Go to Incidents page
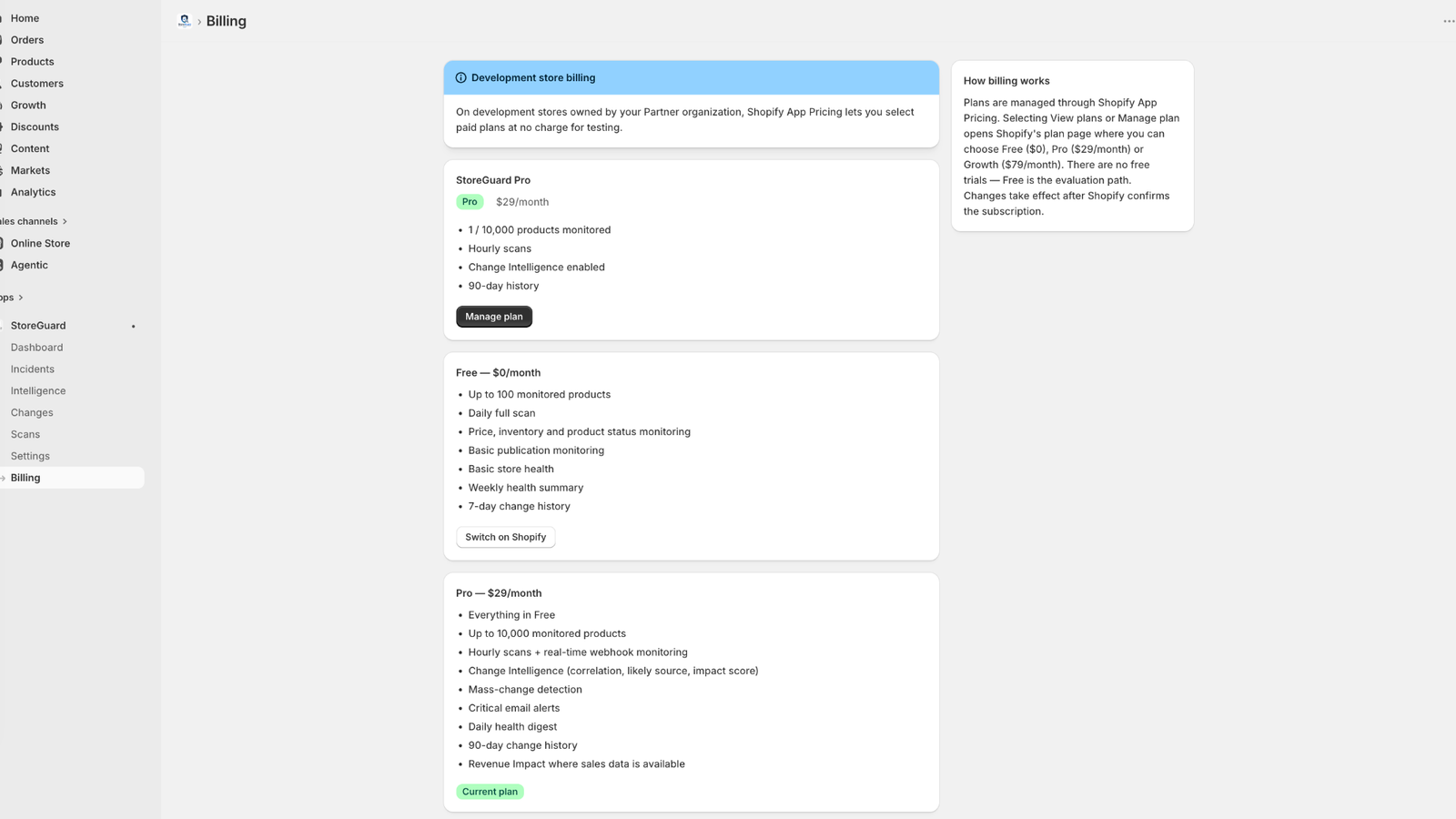The width and height of the screenshot is (1456, 819). (x=33, y=369)
